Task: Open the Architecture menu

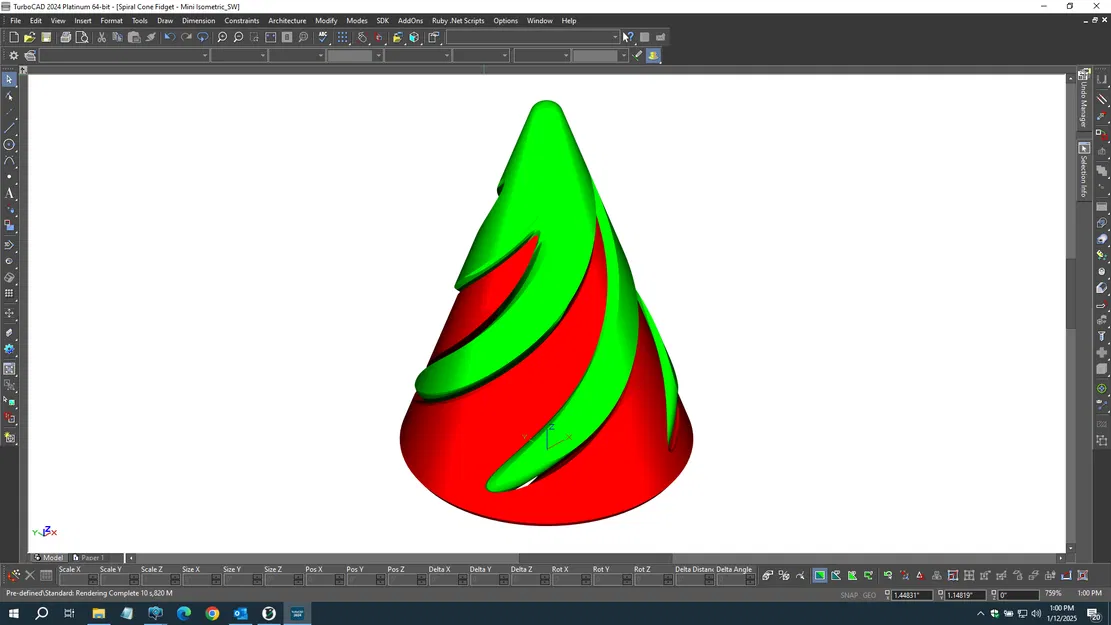Action: [287, 21]
